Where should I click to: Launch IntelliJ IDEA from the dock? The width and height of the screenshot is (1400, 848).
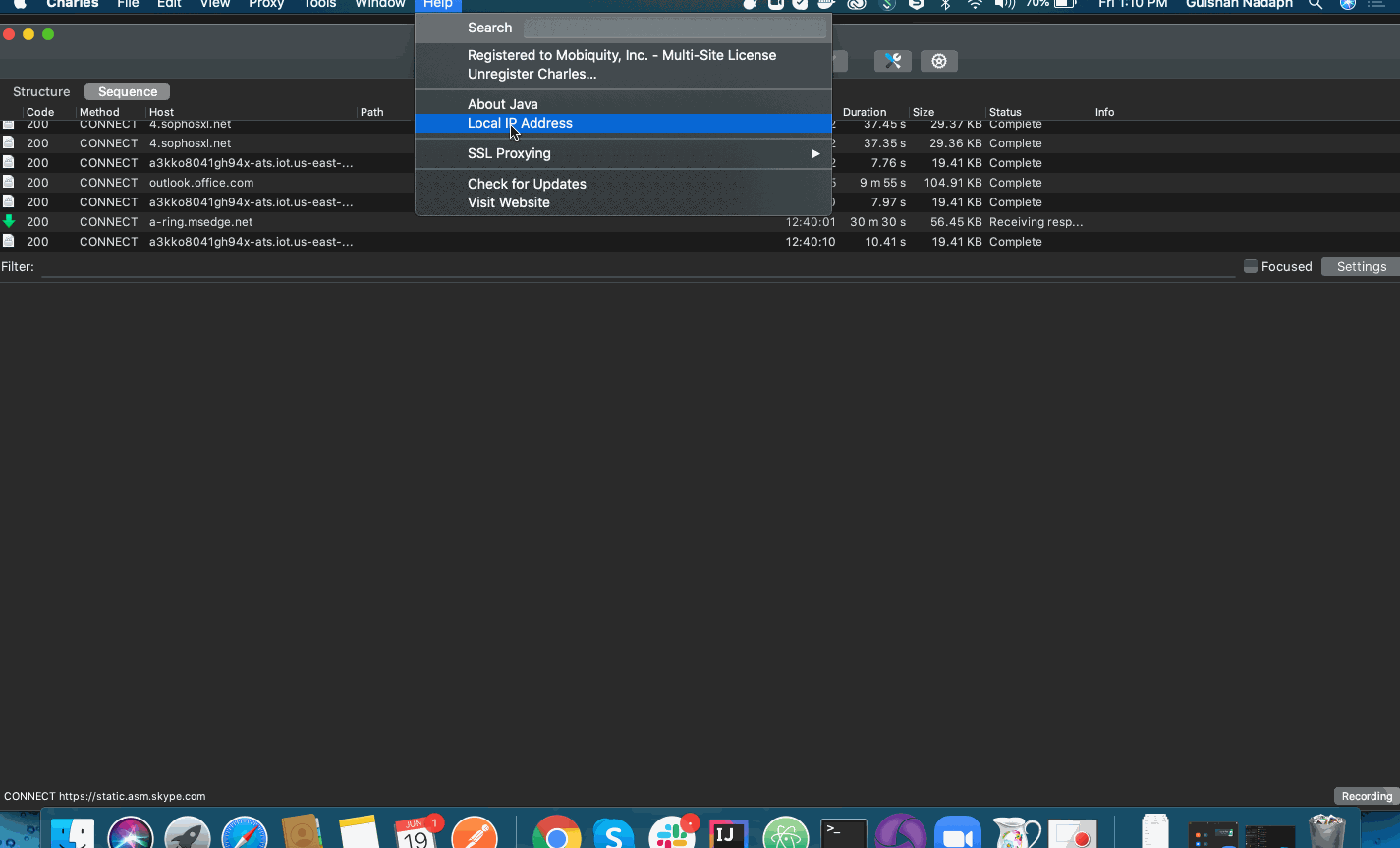click(x=728, y=833)
